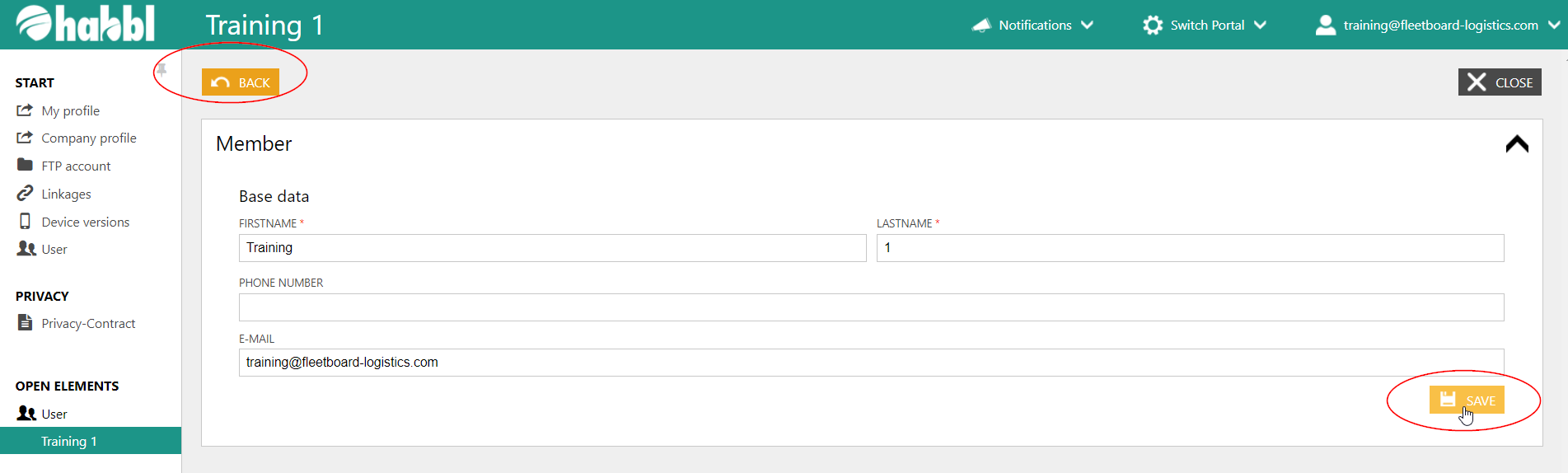This screenshot has height=473, width=1568.
Task: Click the FIRSTNAME input field
Action: click(x=552, y=248)
